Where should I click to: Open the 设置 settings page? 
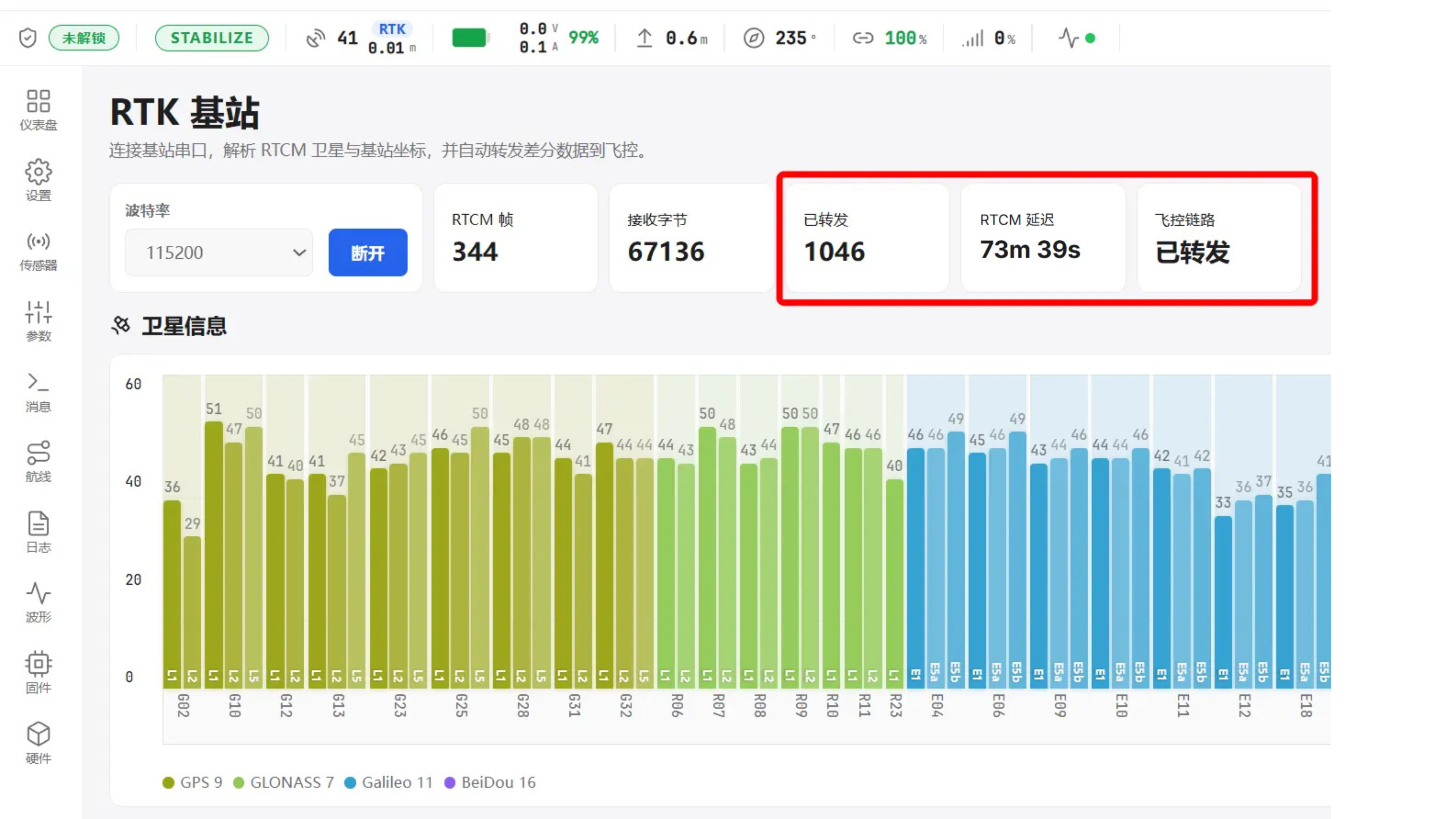[38, 180]
